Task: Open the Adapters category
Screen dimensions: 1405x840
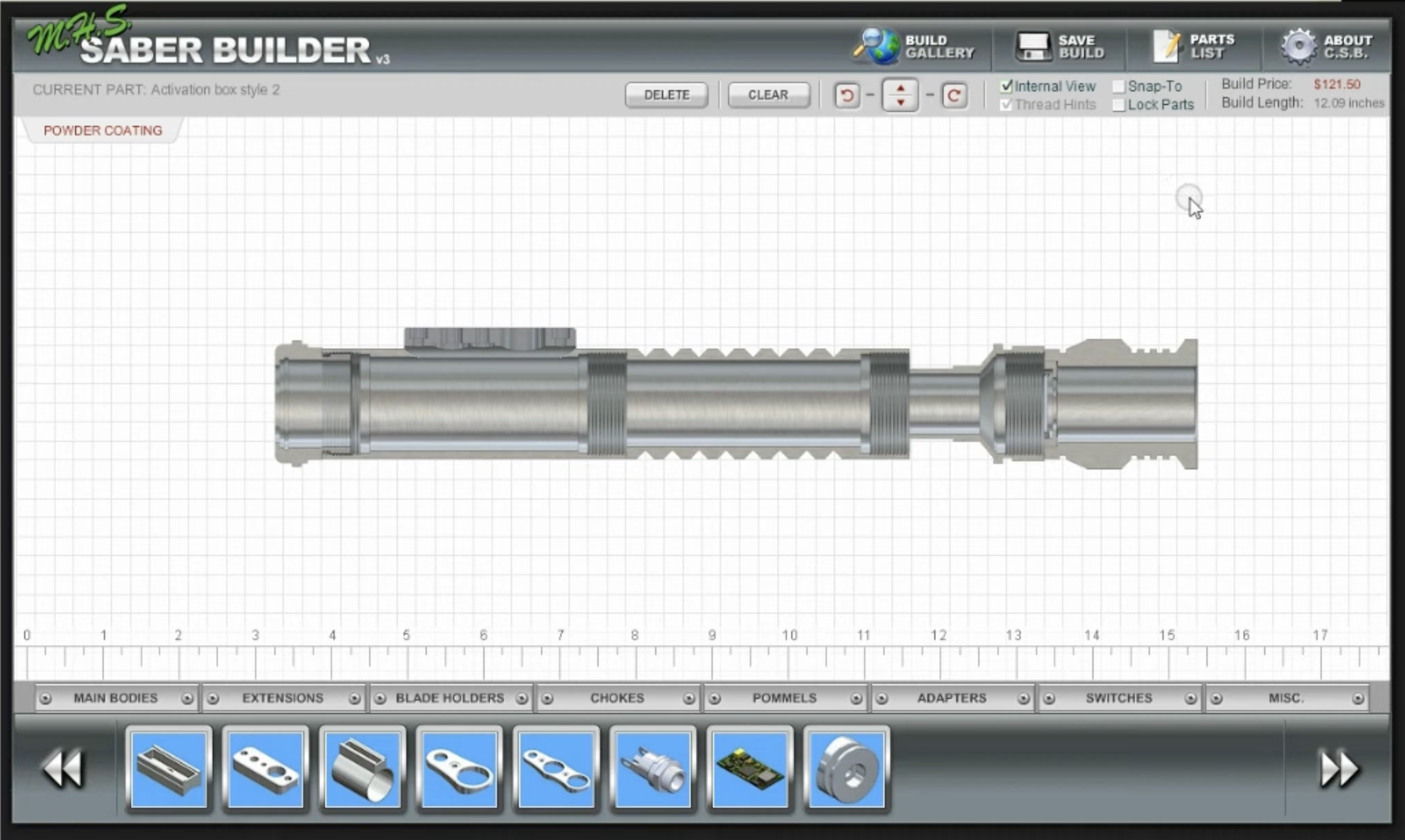Action: [x=952, y=698]
